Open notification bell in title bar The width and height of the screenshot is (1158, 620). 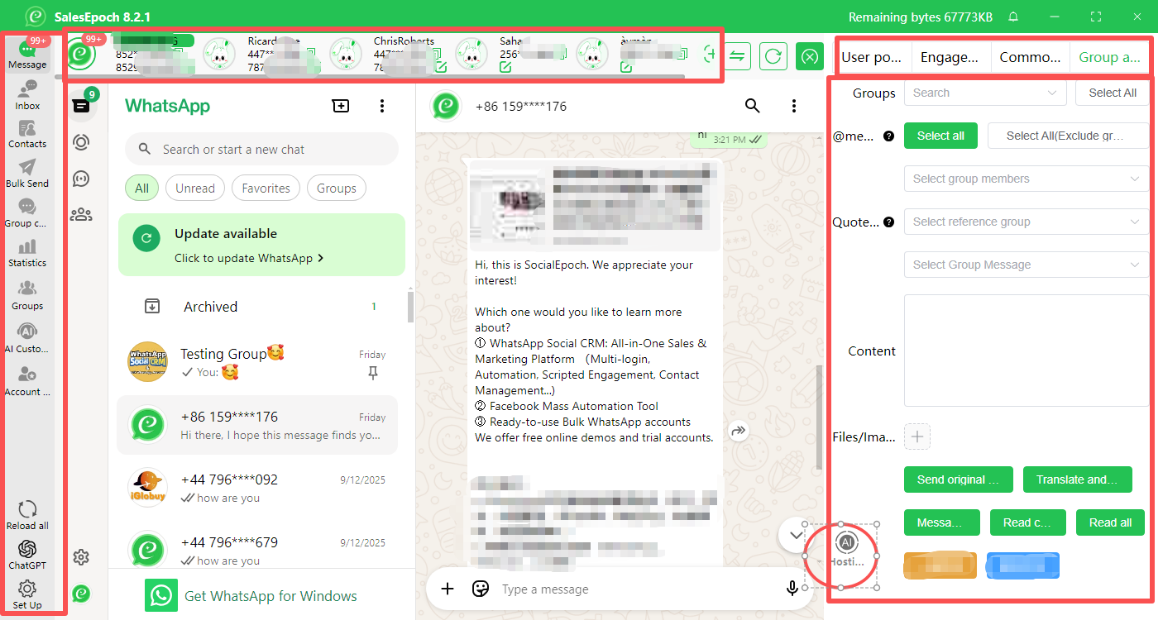(x=1013, y=16)
